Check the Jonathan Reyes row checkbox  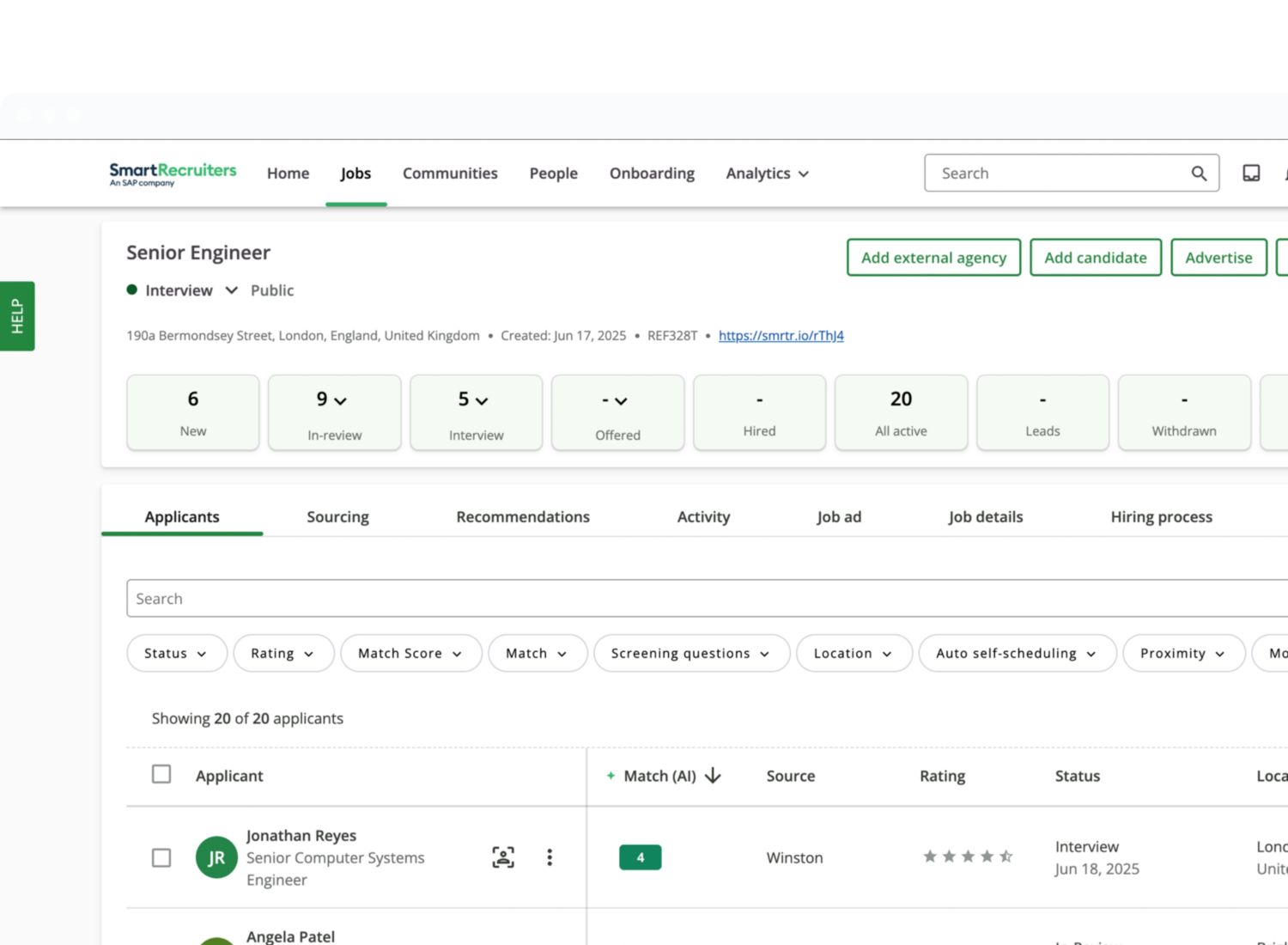click(161, 857)
